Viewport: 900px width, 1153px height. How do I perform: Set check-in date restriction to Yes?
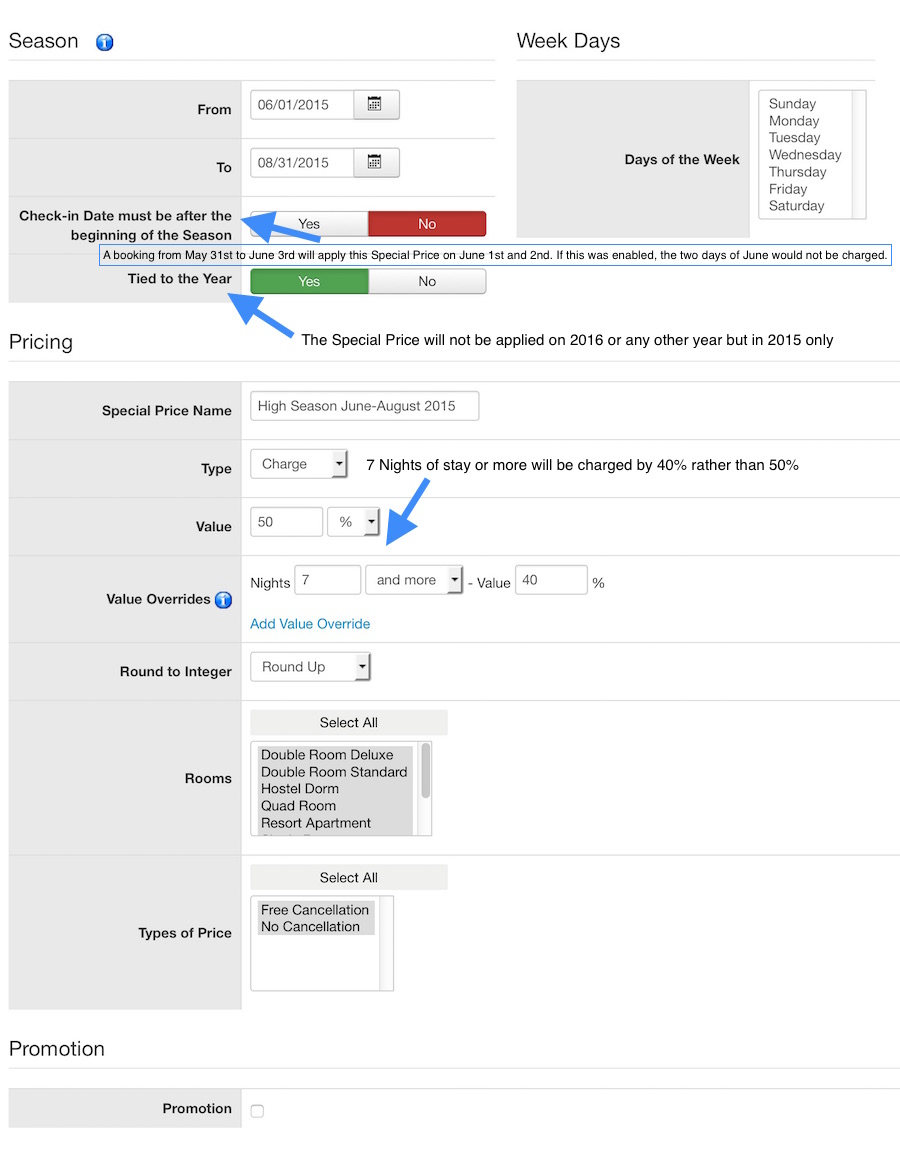click(309, 224)
